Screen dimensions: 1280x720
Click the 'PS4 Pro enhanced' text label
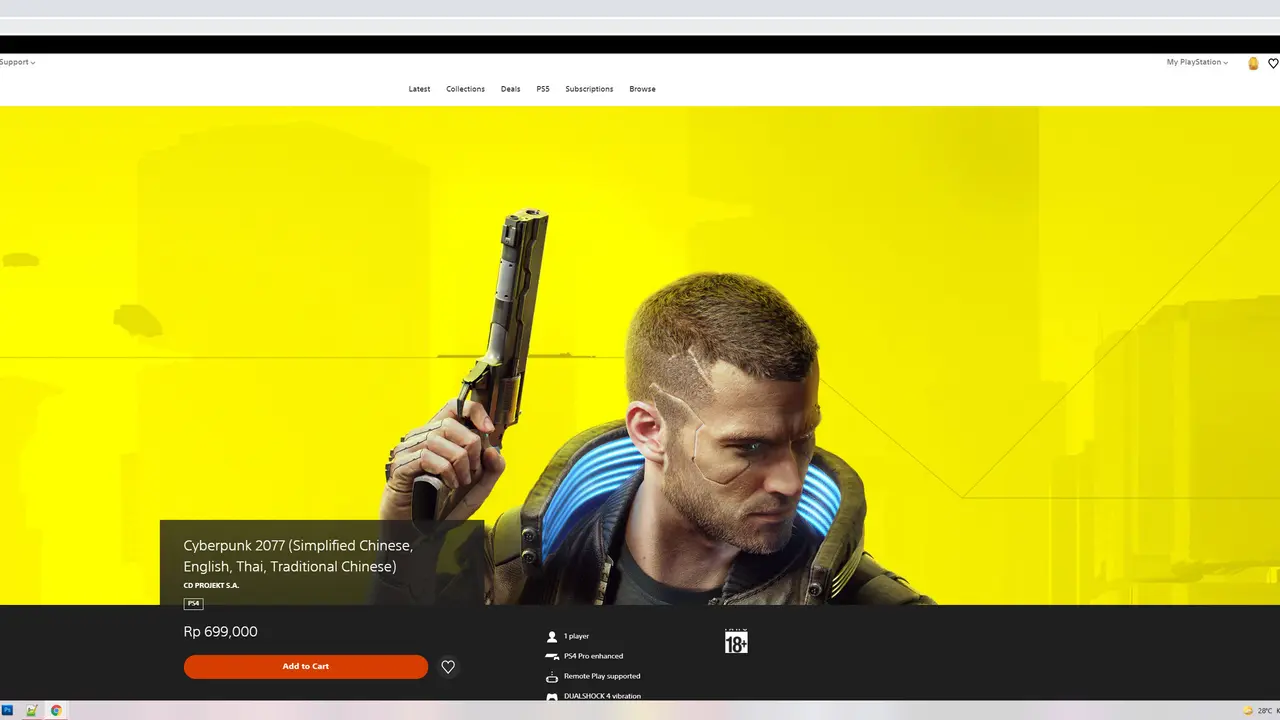593,656
